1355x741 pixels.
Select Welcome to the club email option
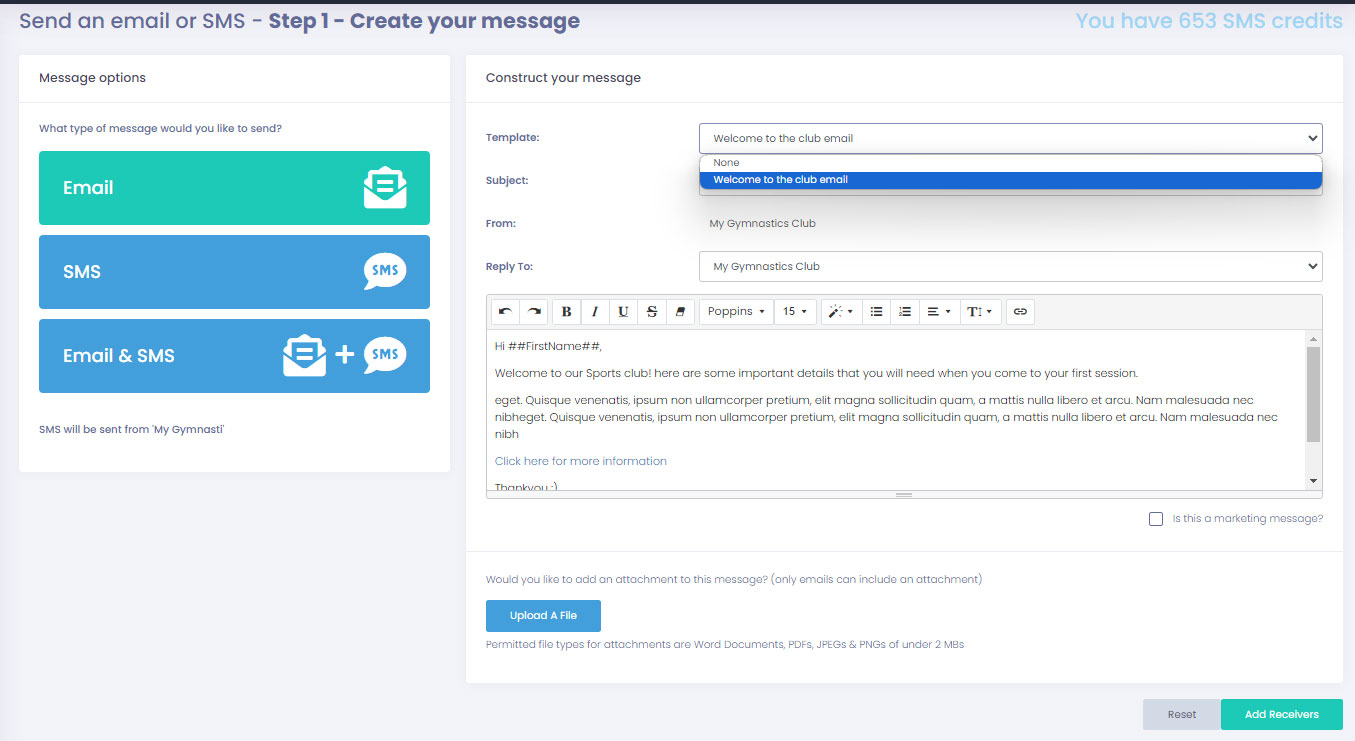pyautogui.click(x=1010, y=180)
